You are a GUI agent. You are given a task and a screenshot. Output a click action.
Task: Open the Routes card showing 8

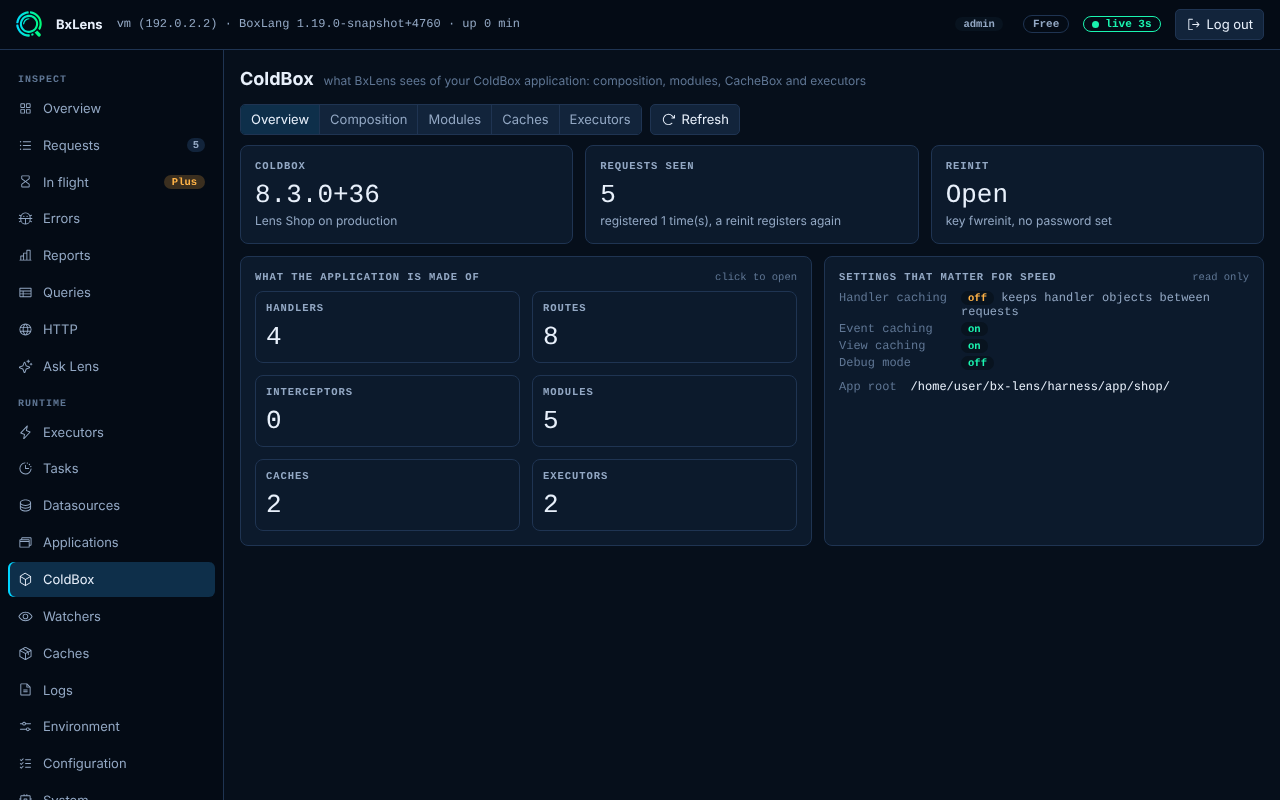664,327
